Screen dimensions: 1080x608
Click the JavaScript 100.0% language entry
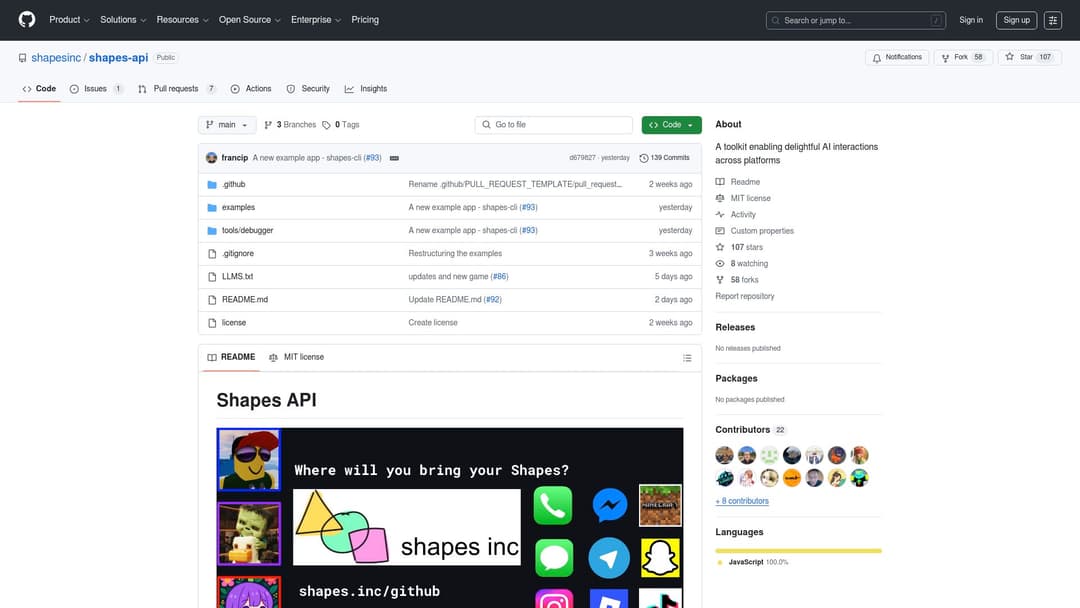(x=752, y=563)
